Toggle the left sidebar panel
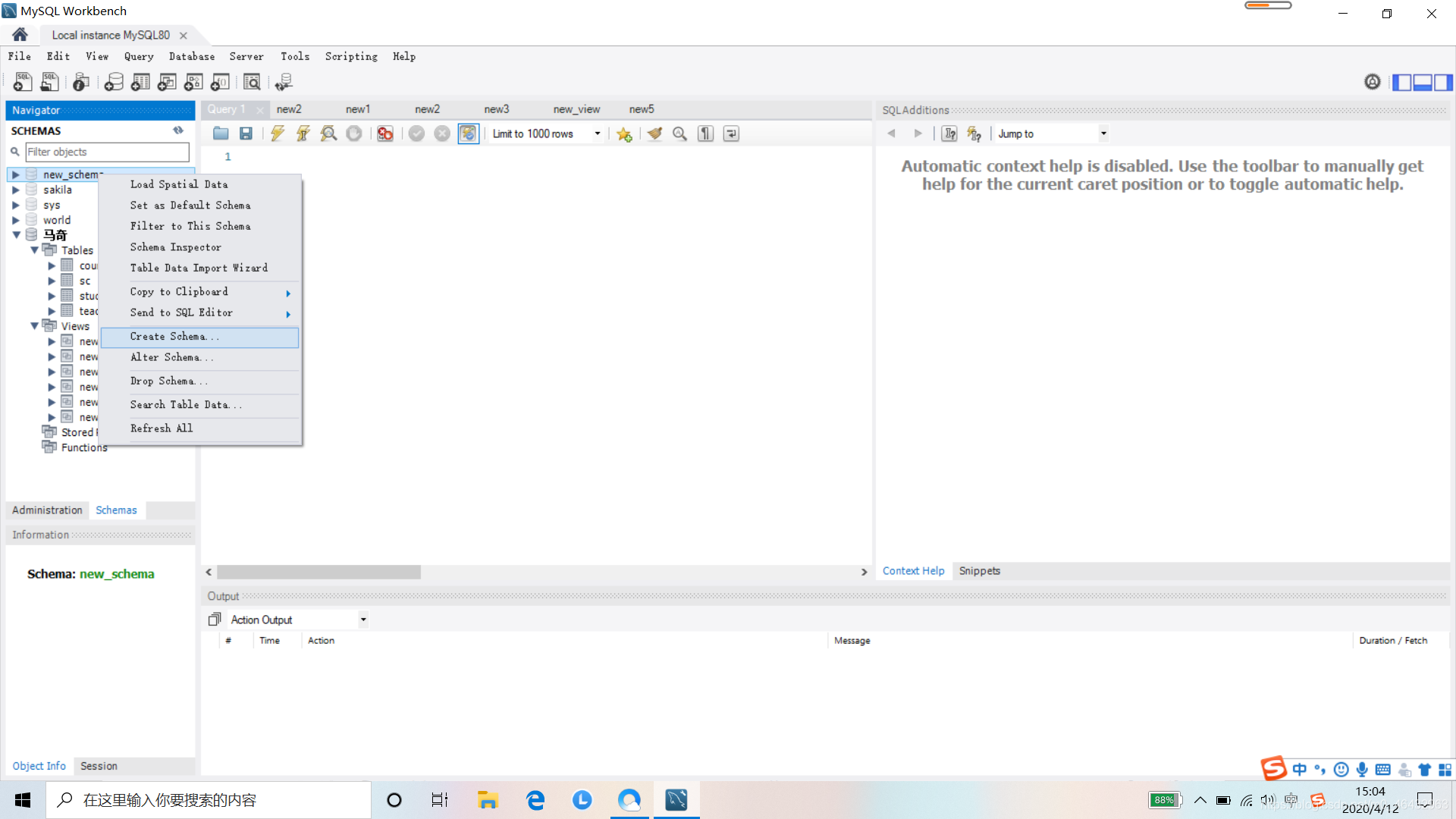Image resolution: width=1456 pixels, height=819 pixels. coord(1402,82)
